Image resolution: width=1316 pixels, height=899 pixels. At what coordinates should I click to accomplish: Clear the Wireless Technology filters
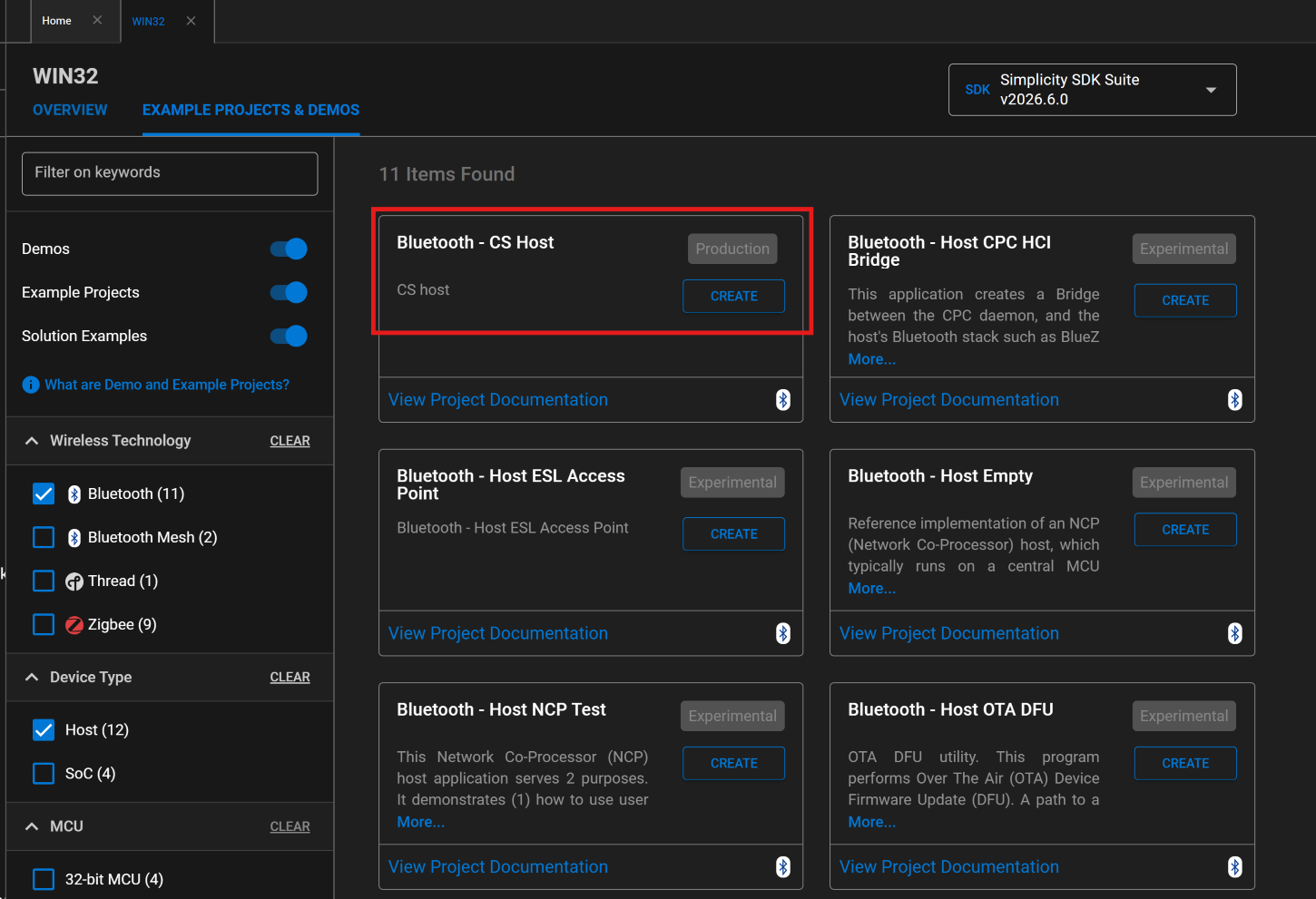(x=290, y=441)
